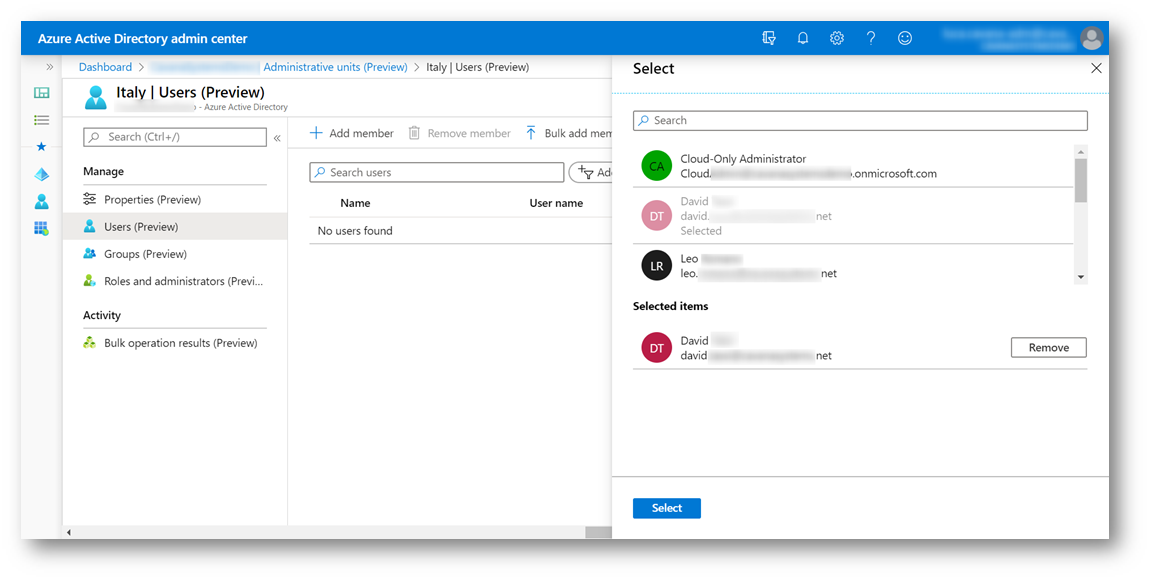Image resolution: width=1151 pixels, height=581 pixels.
Task: Click Add member button
Action: tap(352, 133)
